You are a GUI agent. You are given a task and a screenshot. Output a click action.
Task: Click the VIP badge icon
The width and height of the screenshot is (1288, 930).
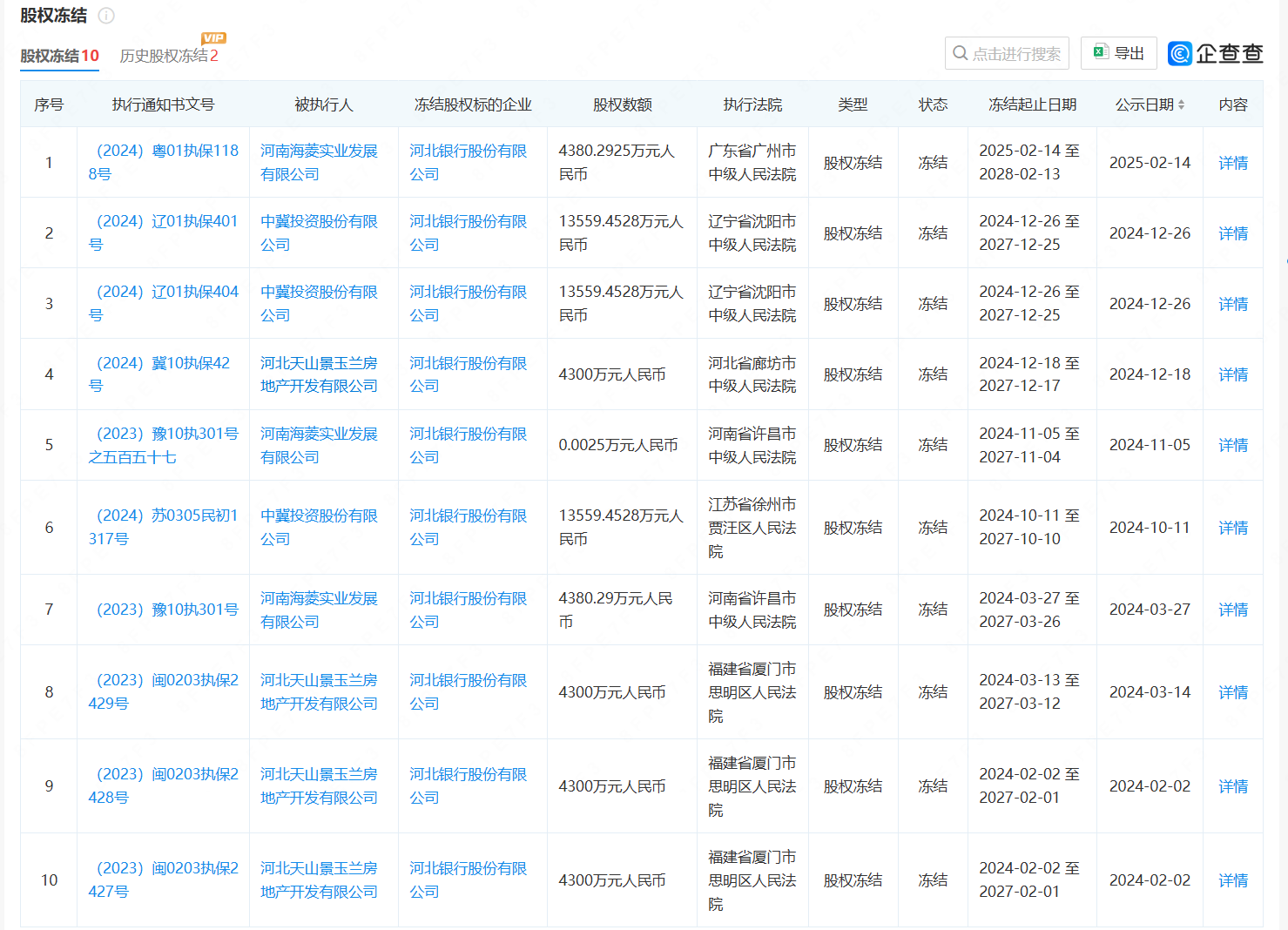[x=213, y=38]
